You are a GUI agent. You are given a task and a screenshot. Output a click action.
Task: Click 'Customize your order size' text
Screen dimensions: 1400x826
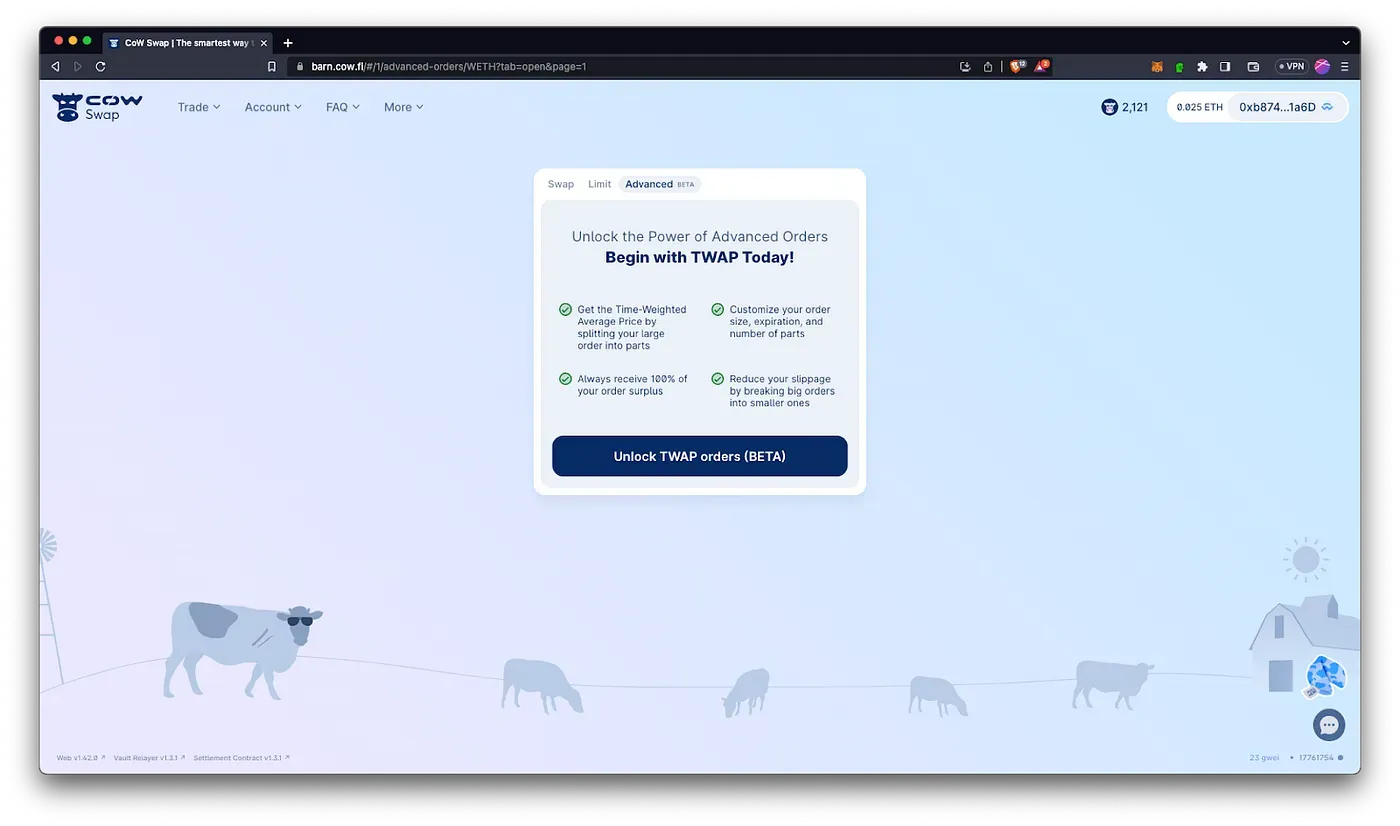click(x=780, y=321)
